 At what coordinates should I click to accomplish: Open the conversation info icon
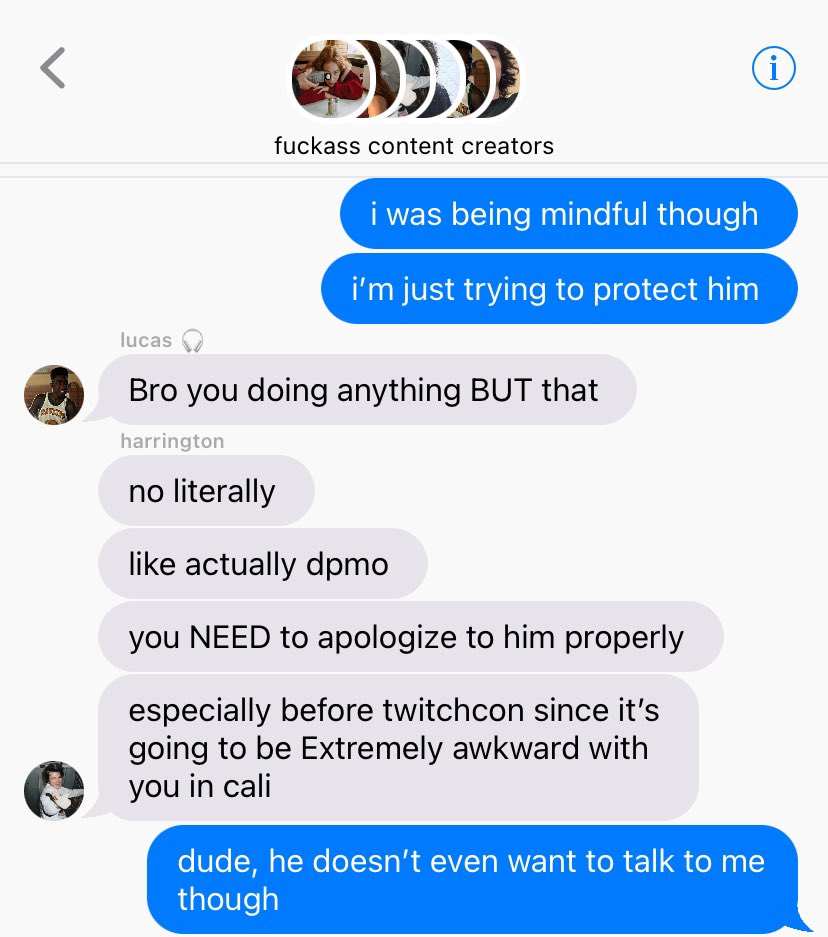(x=774, y=68)
